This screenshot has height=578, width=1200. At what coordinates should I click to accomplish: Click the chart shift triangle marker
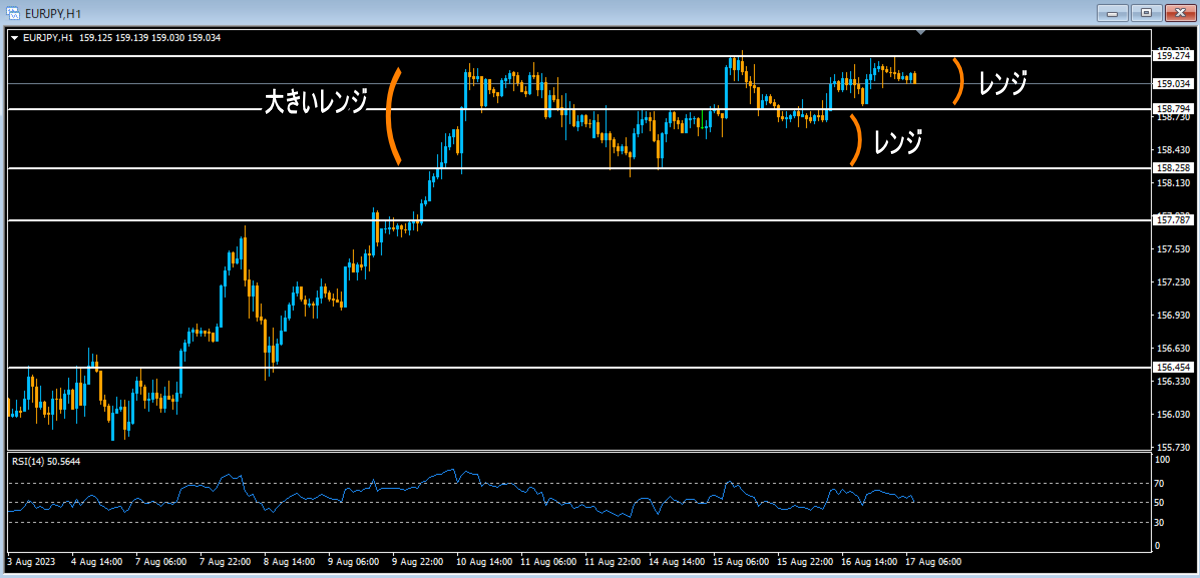pos(921,33)
